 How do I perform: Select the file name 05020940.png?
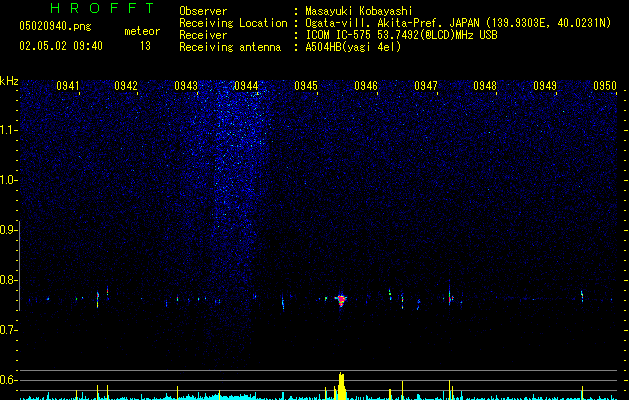click(x=55, y=26)
